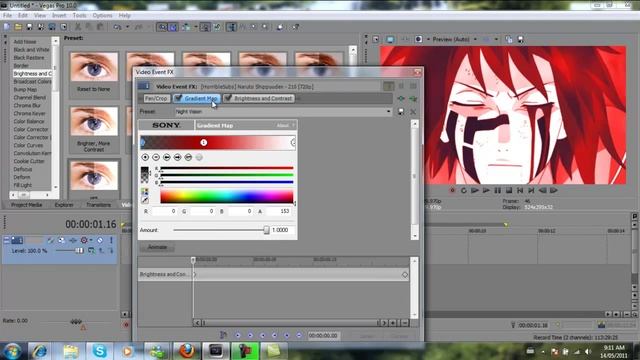Open the Options menu
The image size is (640, 360).
(x=102, y=16)
